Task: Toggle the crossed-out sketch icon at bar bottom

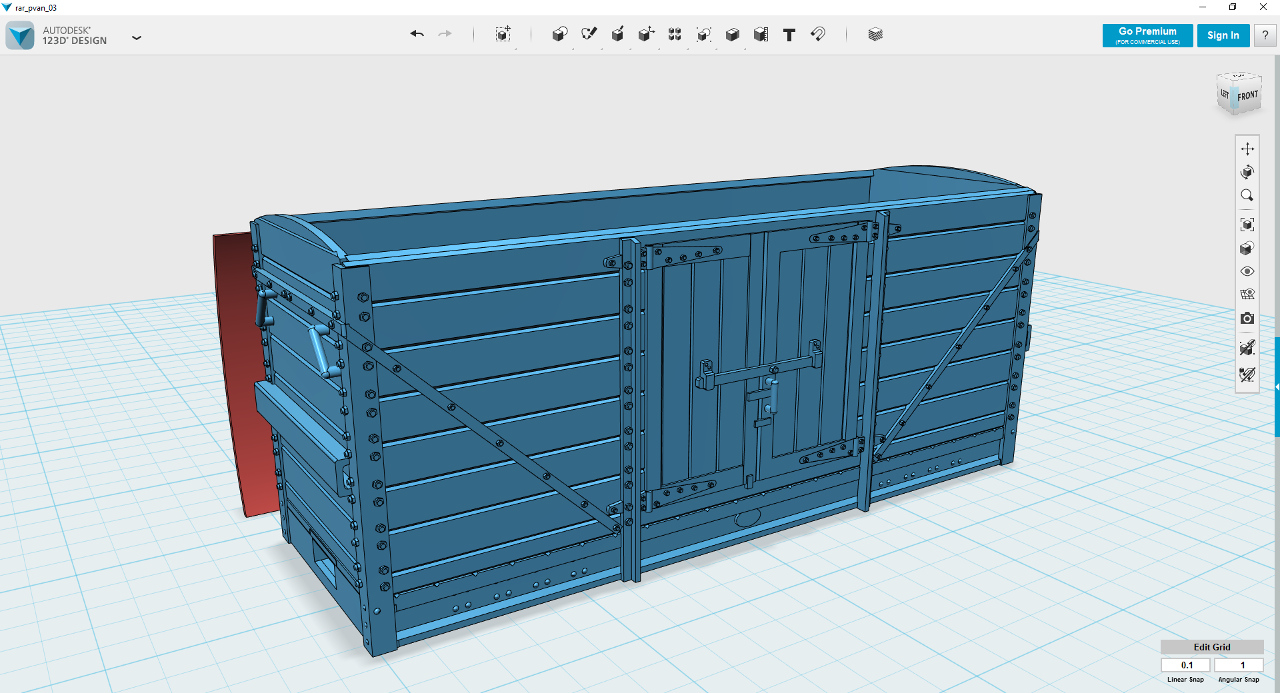Action: (x=1247, y=376)
